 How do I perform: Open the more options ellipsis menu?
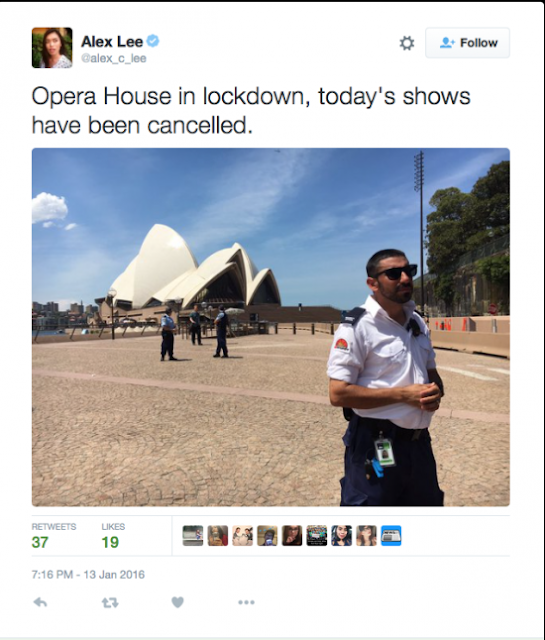pos(246,602)
